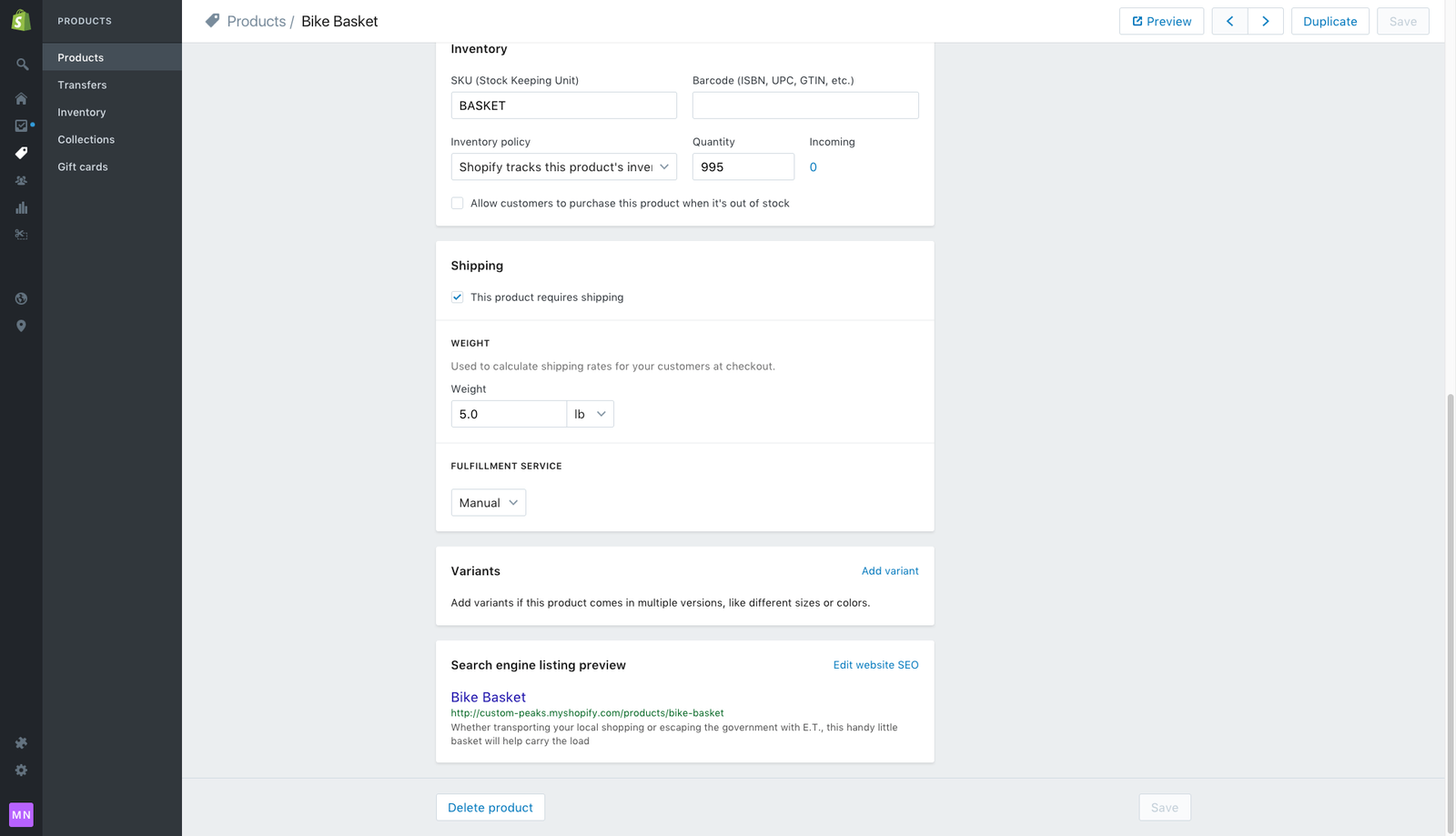Go to next product arrow
The image size is (1456, 836).
tap(1266, 21)
